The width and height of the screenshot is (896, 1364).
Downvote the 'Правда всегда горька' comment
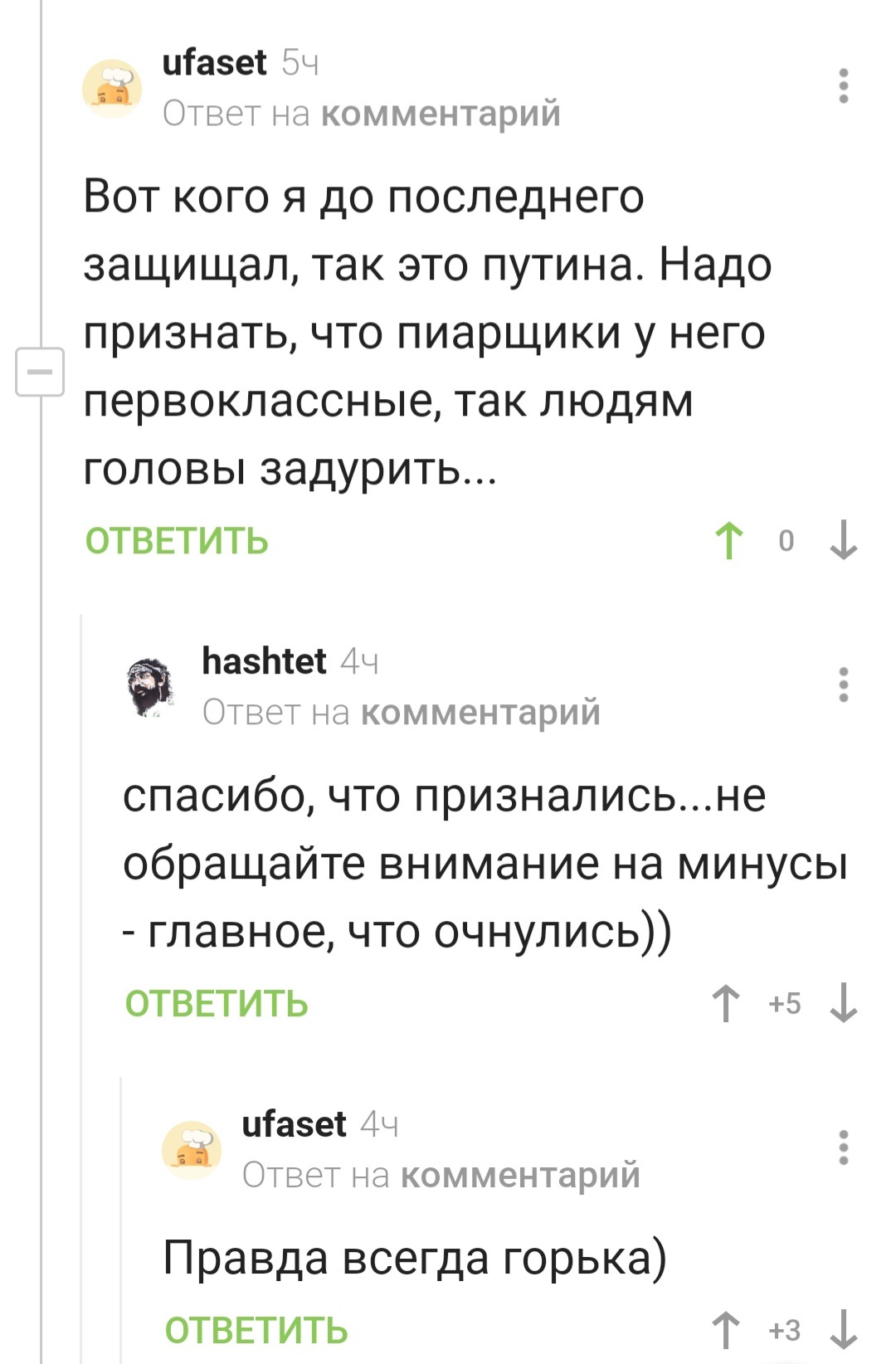coord(844,1330)
